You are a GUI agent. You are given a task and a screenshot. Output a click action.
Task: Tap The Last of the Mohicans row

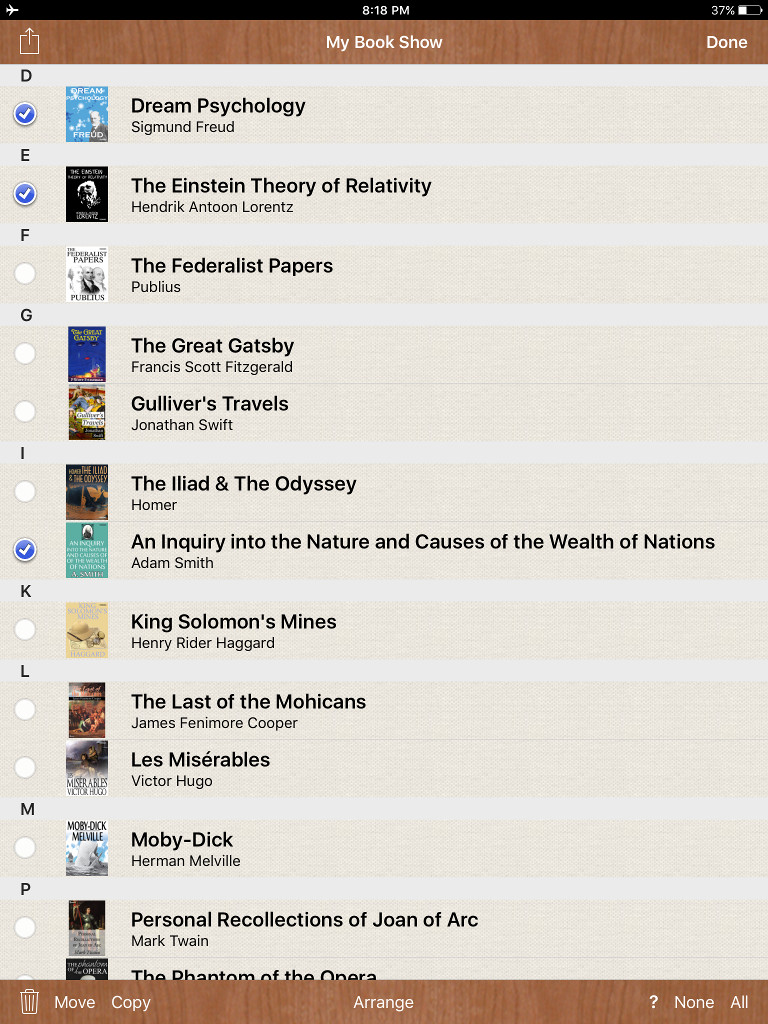coord(248,710)
